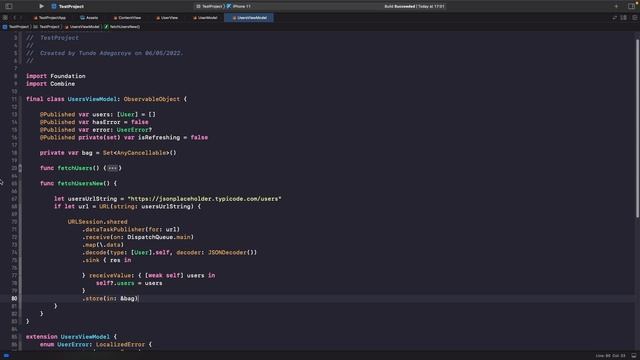The width and height of the screenshot is (640, 360).
Task: Switch to the ContentView tab
Action: (x=127, y=18)
